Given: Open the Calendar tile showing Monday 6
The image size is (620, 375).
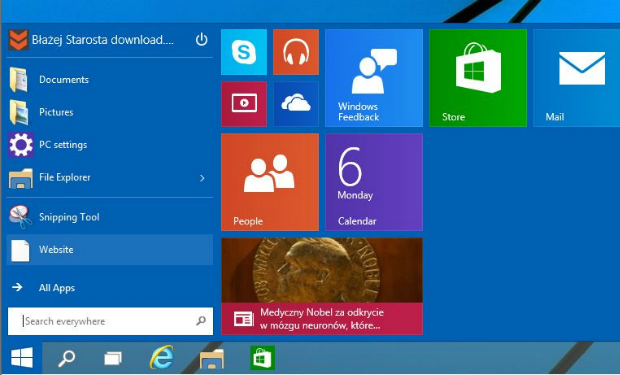Looking at the screenshot, I should tap(374, 182).
